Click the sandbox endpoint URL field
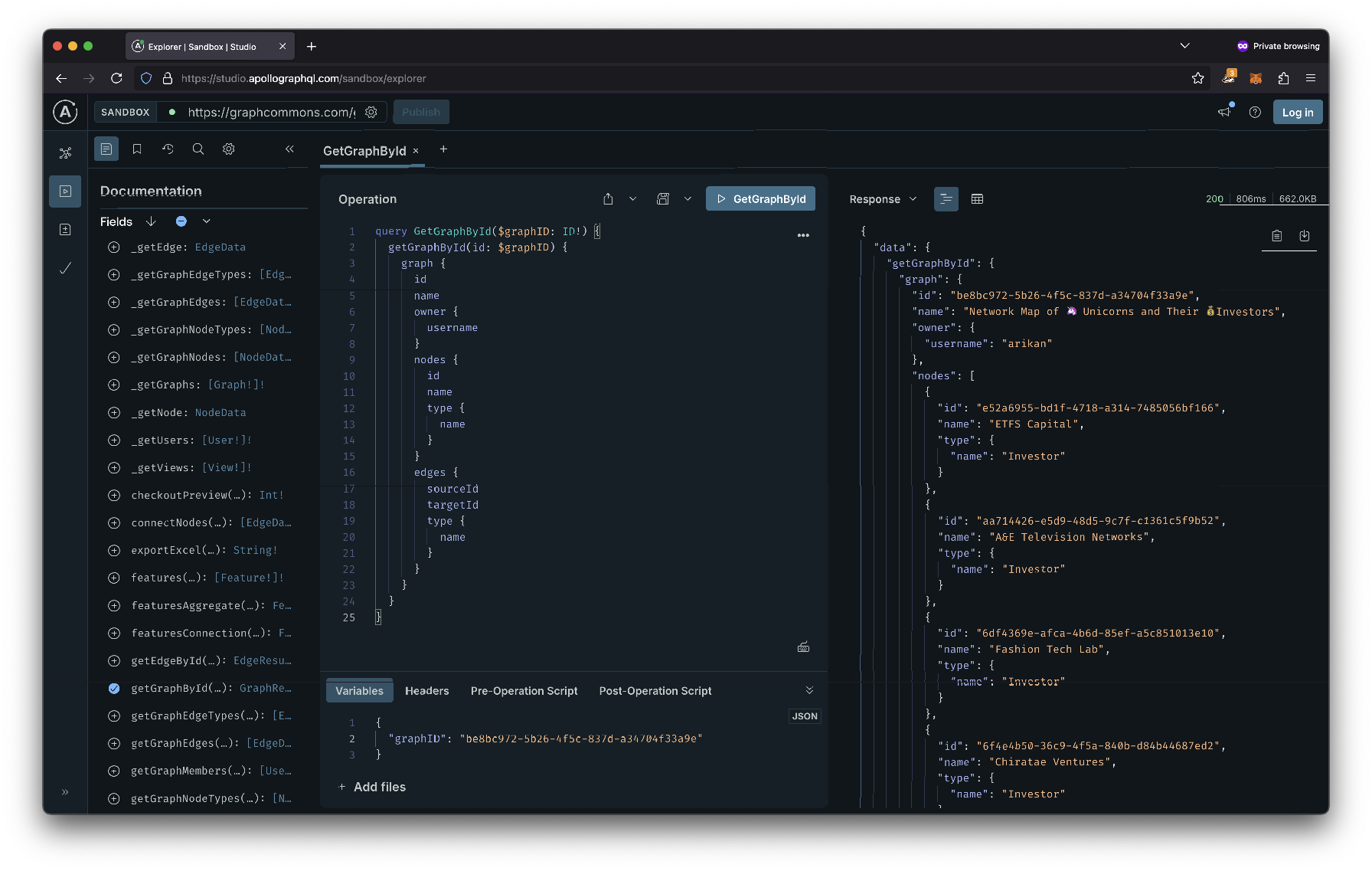1372x871 pixels. [271, 113]
